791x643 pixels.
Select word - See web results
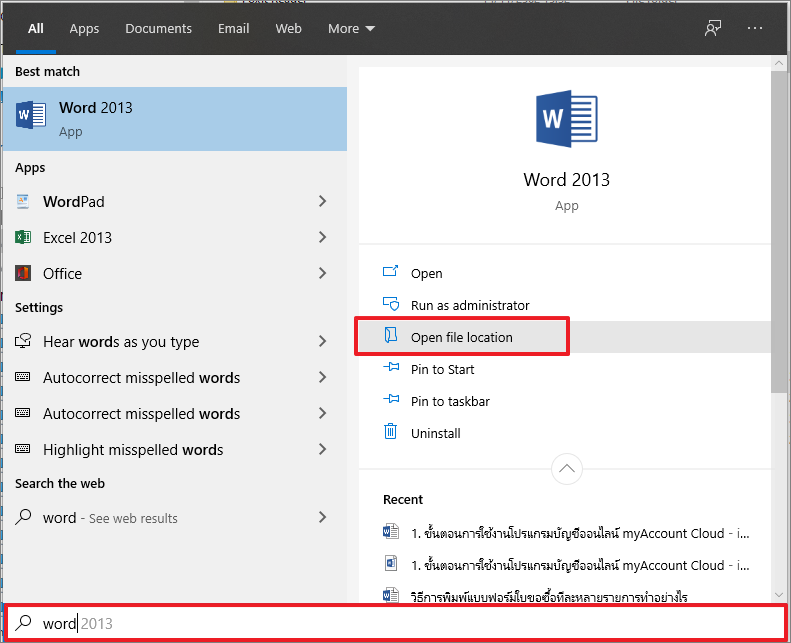click(x=175, y=517)
